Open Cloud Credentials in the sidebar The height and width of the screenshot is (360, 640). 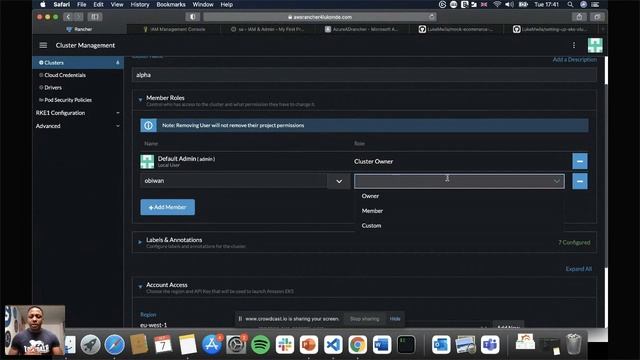point(65,75)
